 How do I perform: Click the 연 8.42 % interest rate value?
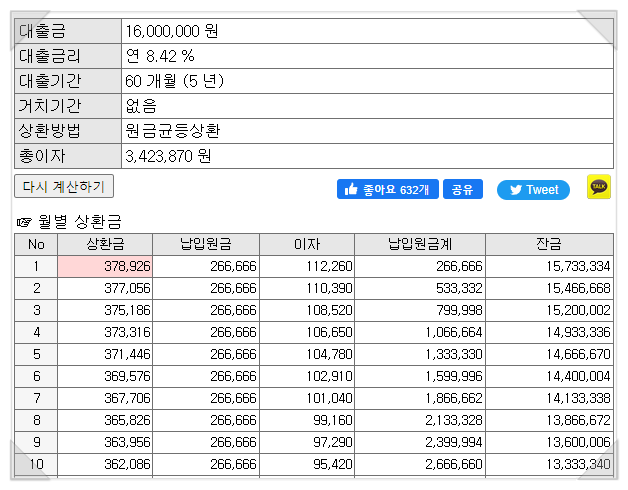pyautogui.click(x=160, y=56)
